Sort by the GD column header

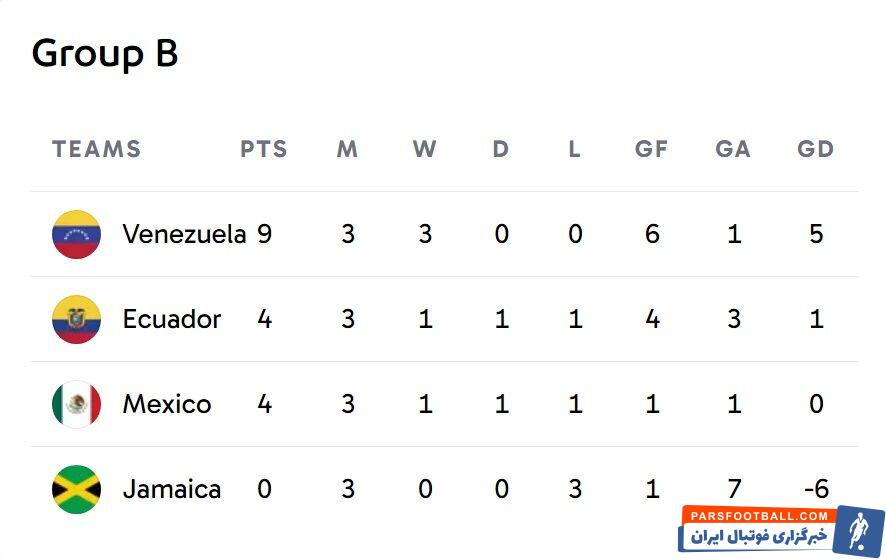click(816, 150)
